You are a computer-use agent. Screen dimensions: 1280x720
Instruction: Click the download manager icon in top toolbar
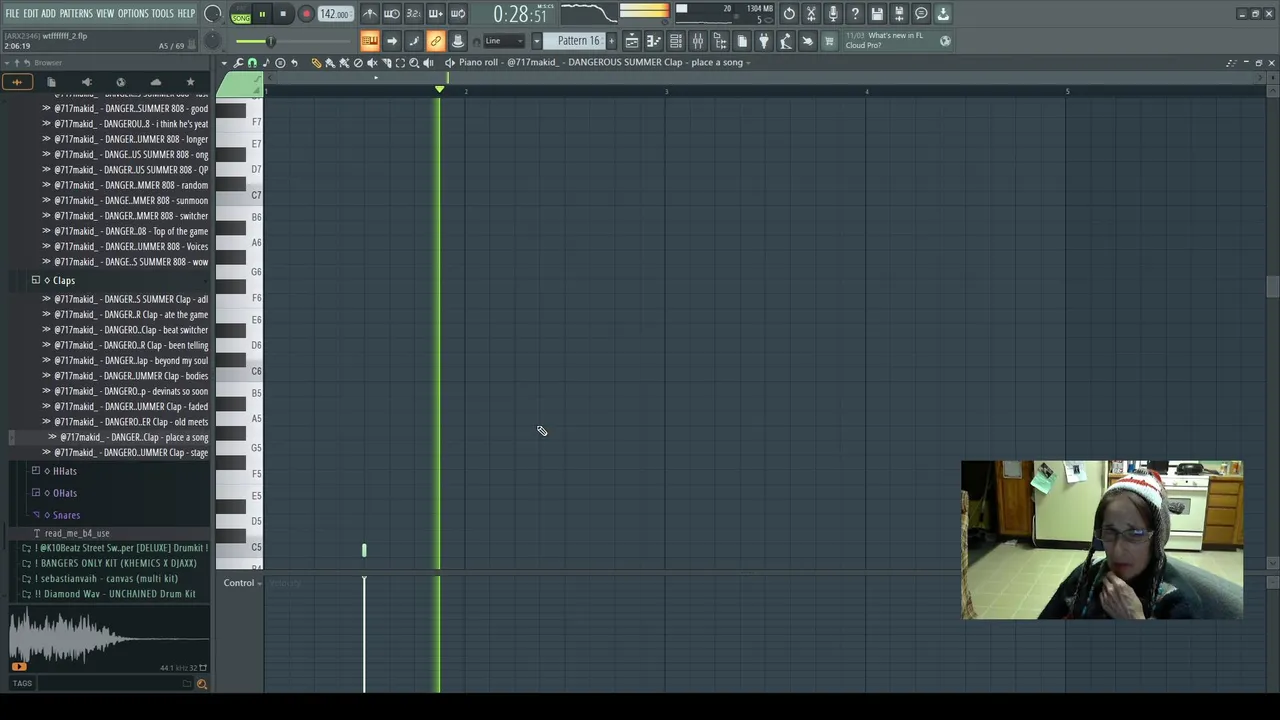pos(943,14)
